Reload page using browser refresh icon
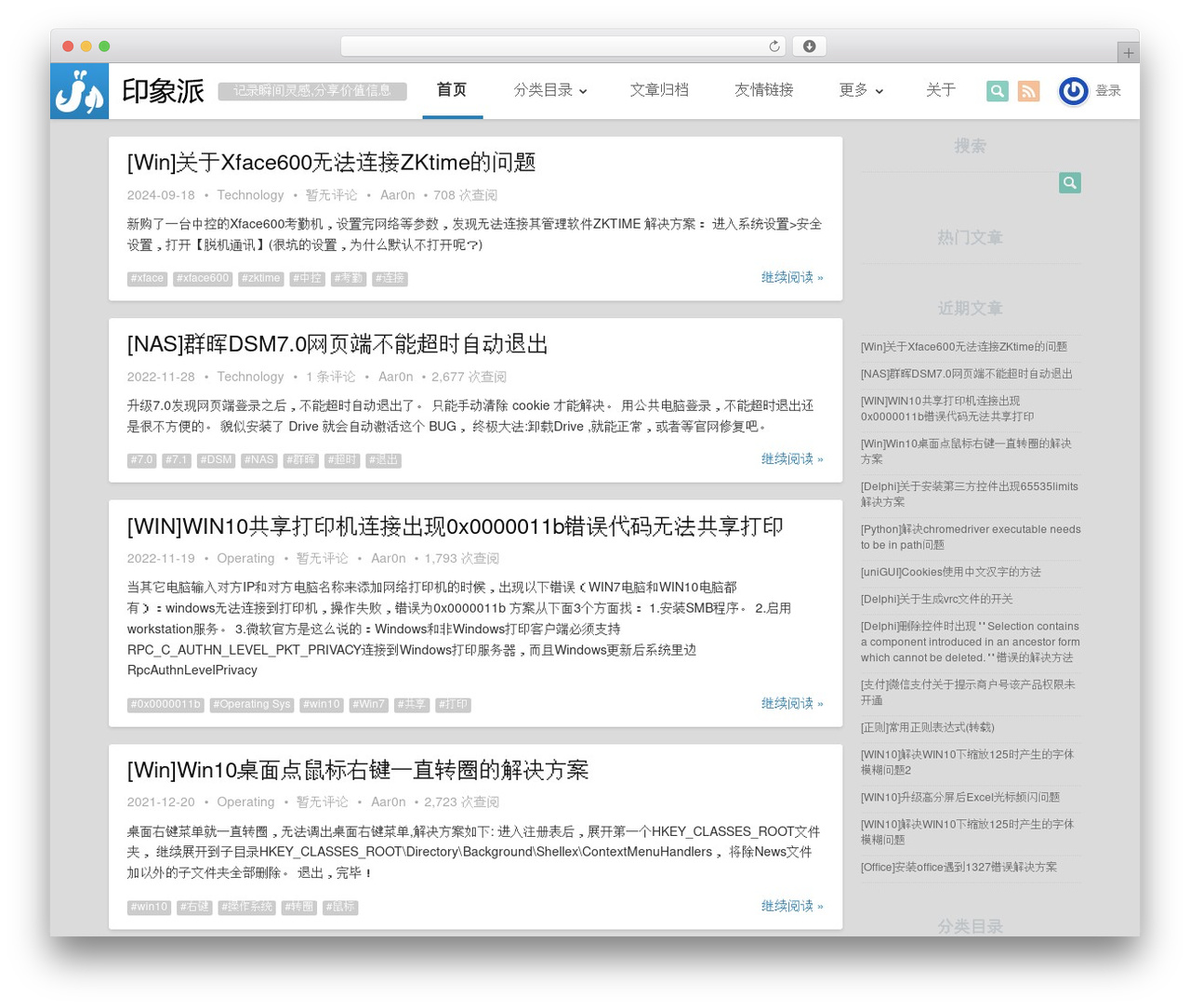The image size is (1190, 1008). point(774,46)
